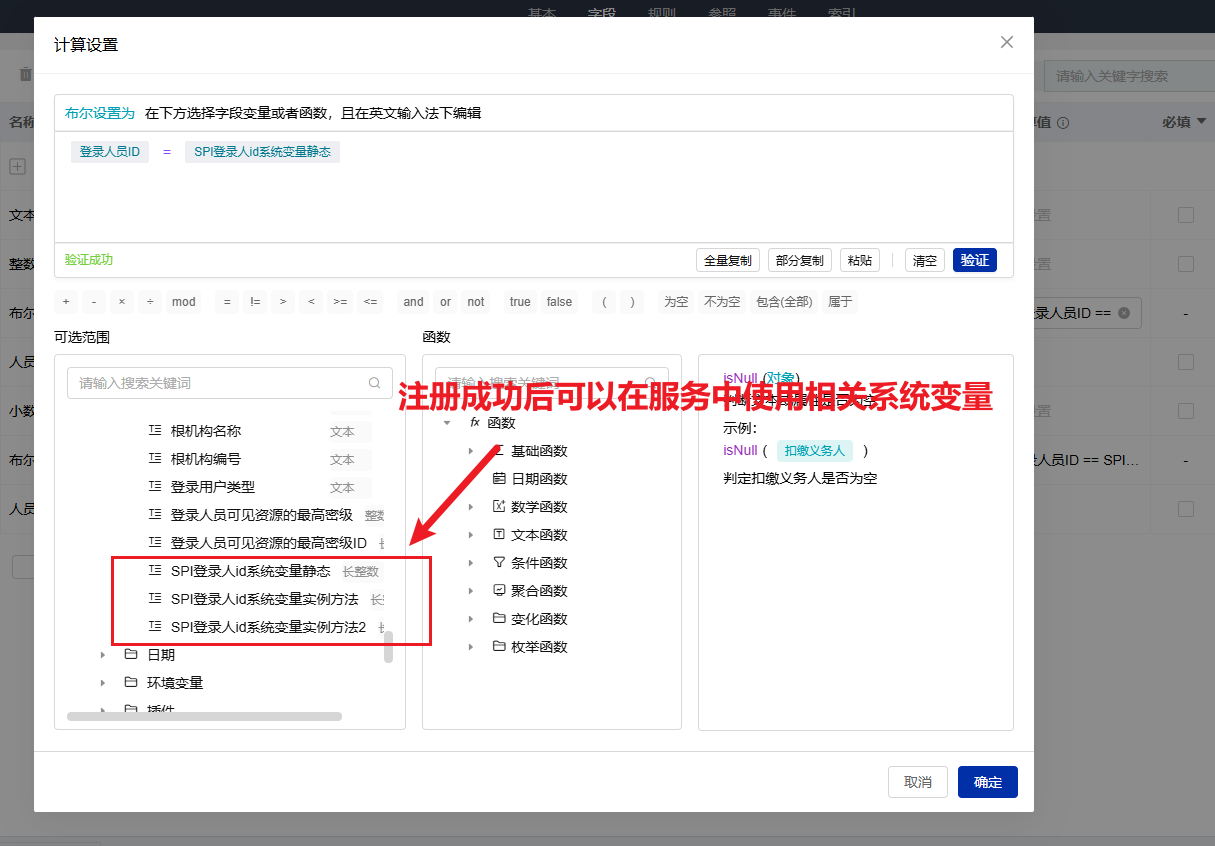Click the 聚合函数 icon

pyautogui.click(x=499, y=591)
